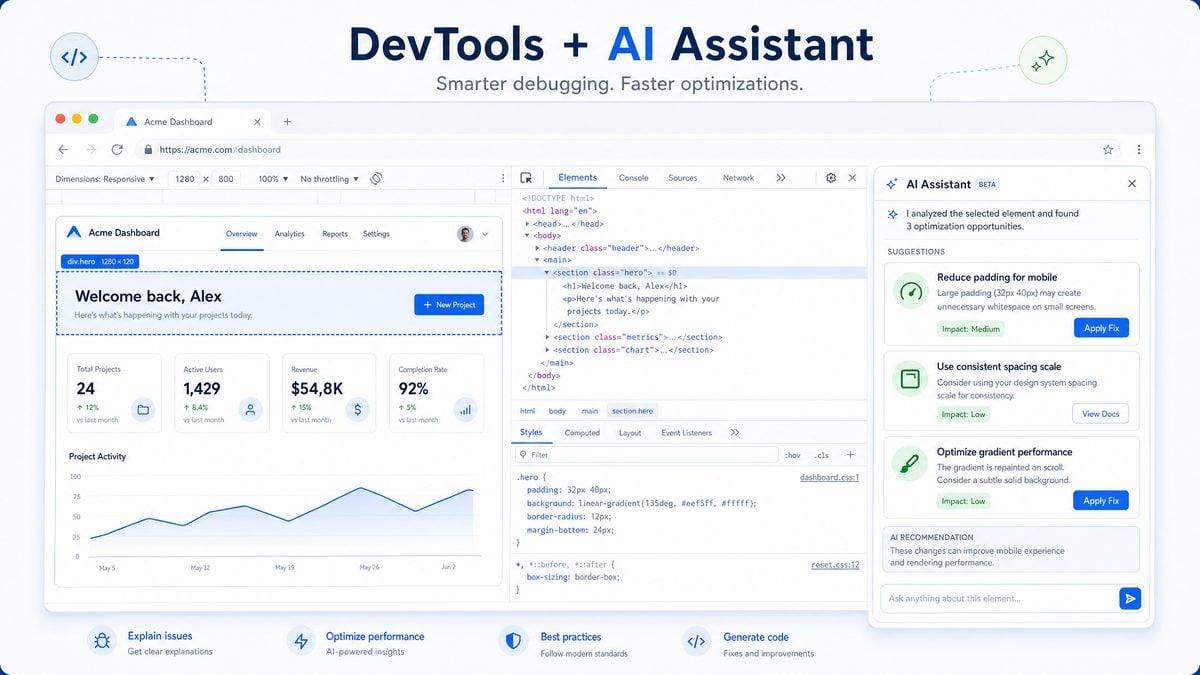Open the Event Listeners tab

pyautogui.click(x=687, y=433)
